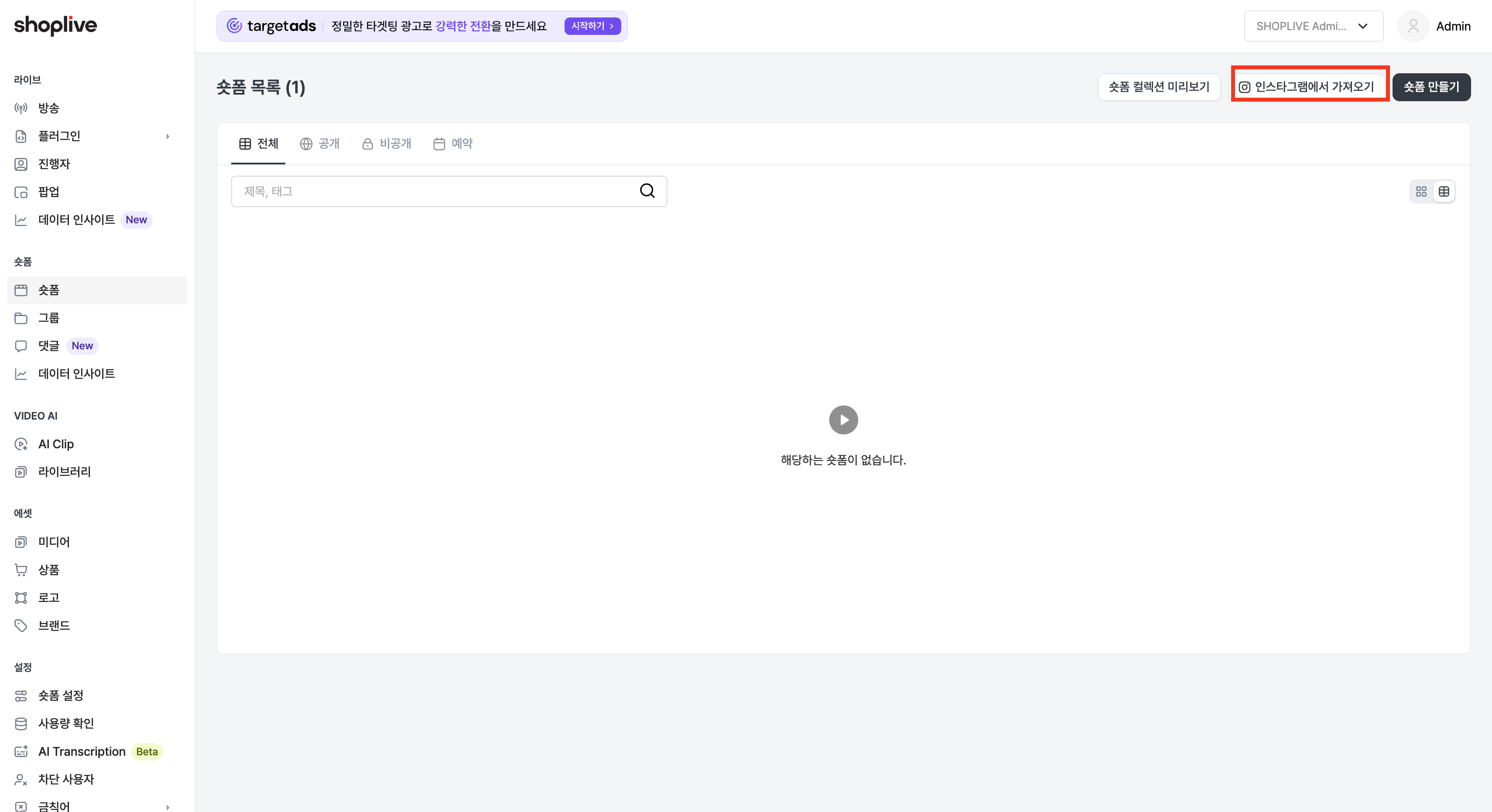Click 숏폼 컬렉션 미리보기 button

coord(1159,87)
